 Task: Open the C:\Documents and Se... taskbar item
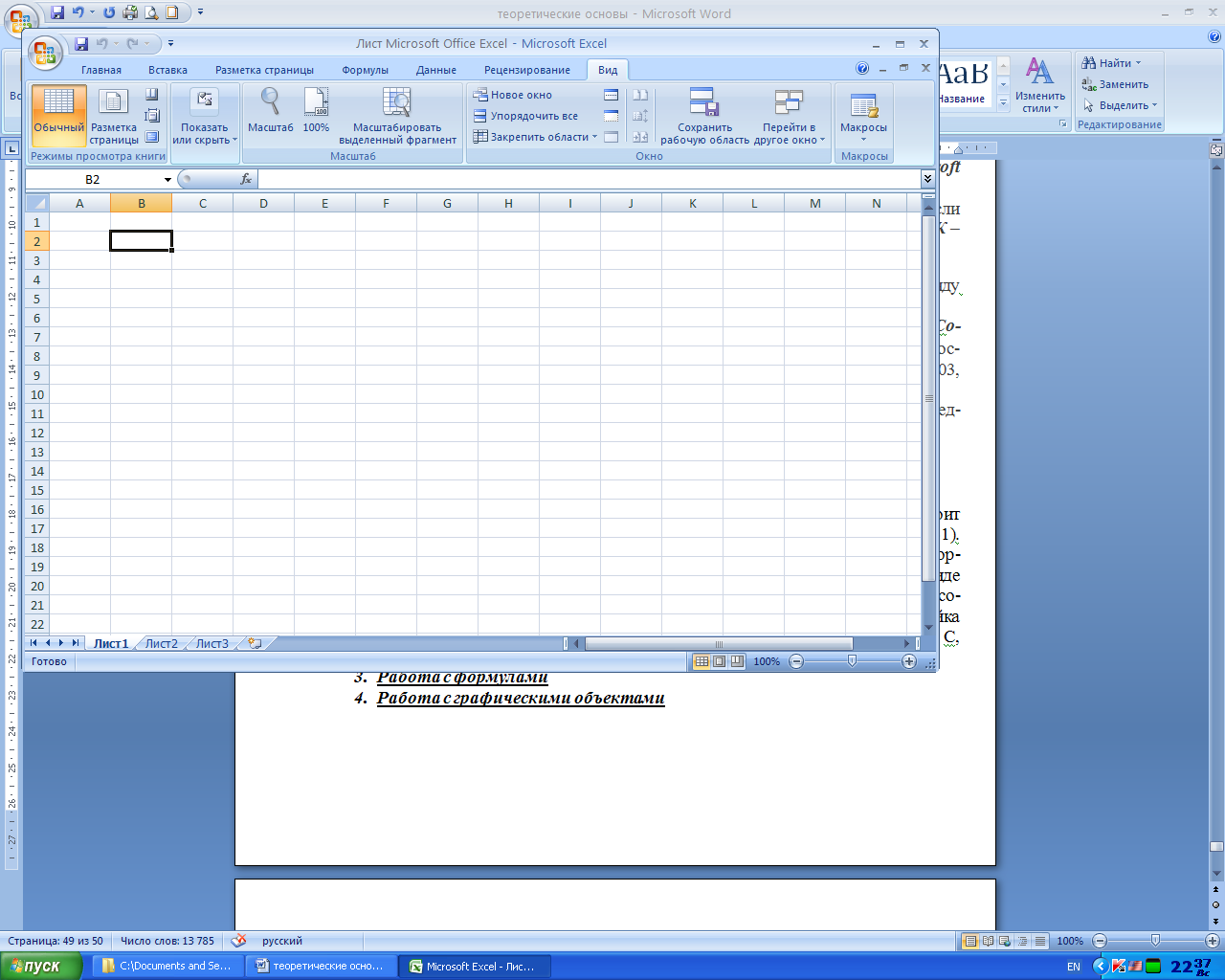pyautogui.click(x=167, y=966)
